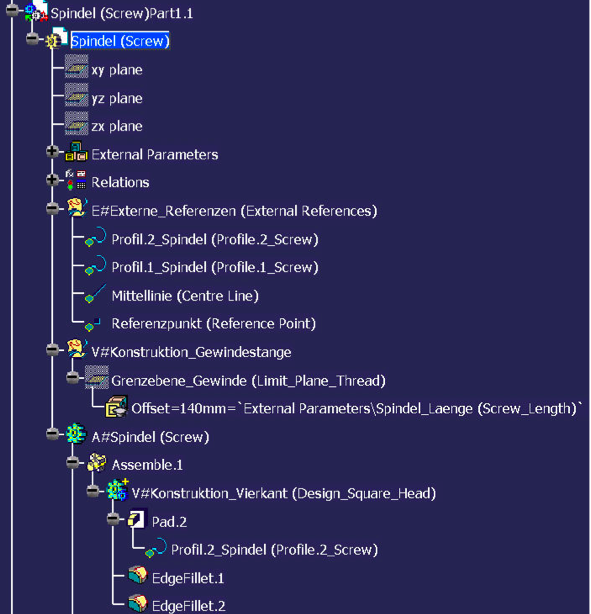This screenshot has width=591, height=614.
Task: Click the Offset=140mm formula parameter icon
Action: (116, 406)
